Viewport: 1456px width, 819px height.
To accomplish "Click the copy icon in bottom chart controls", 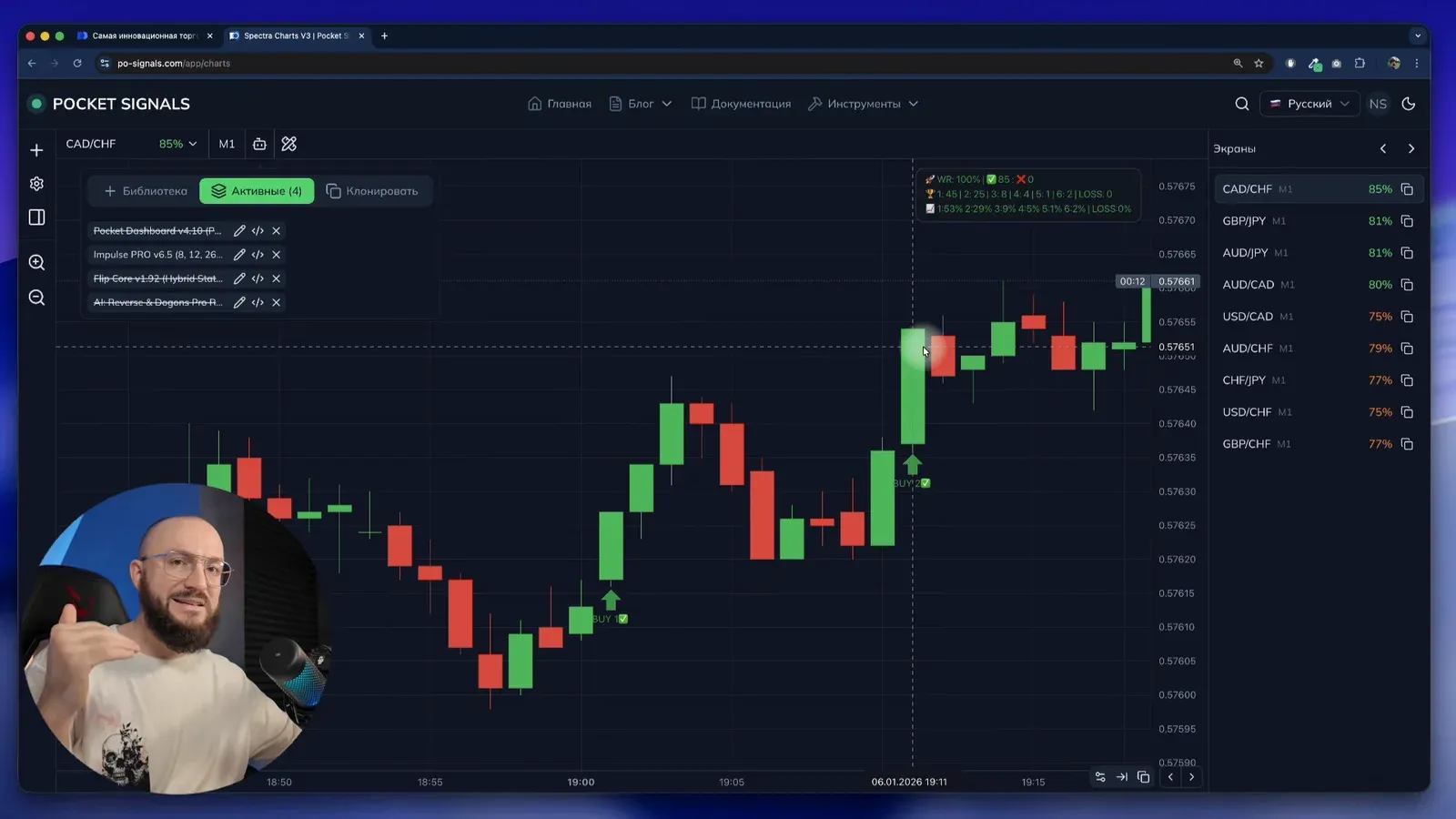I will (x=1144, y=777).
